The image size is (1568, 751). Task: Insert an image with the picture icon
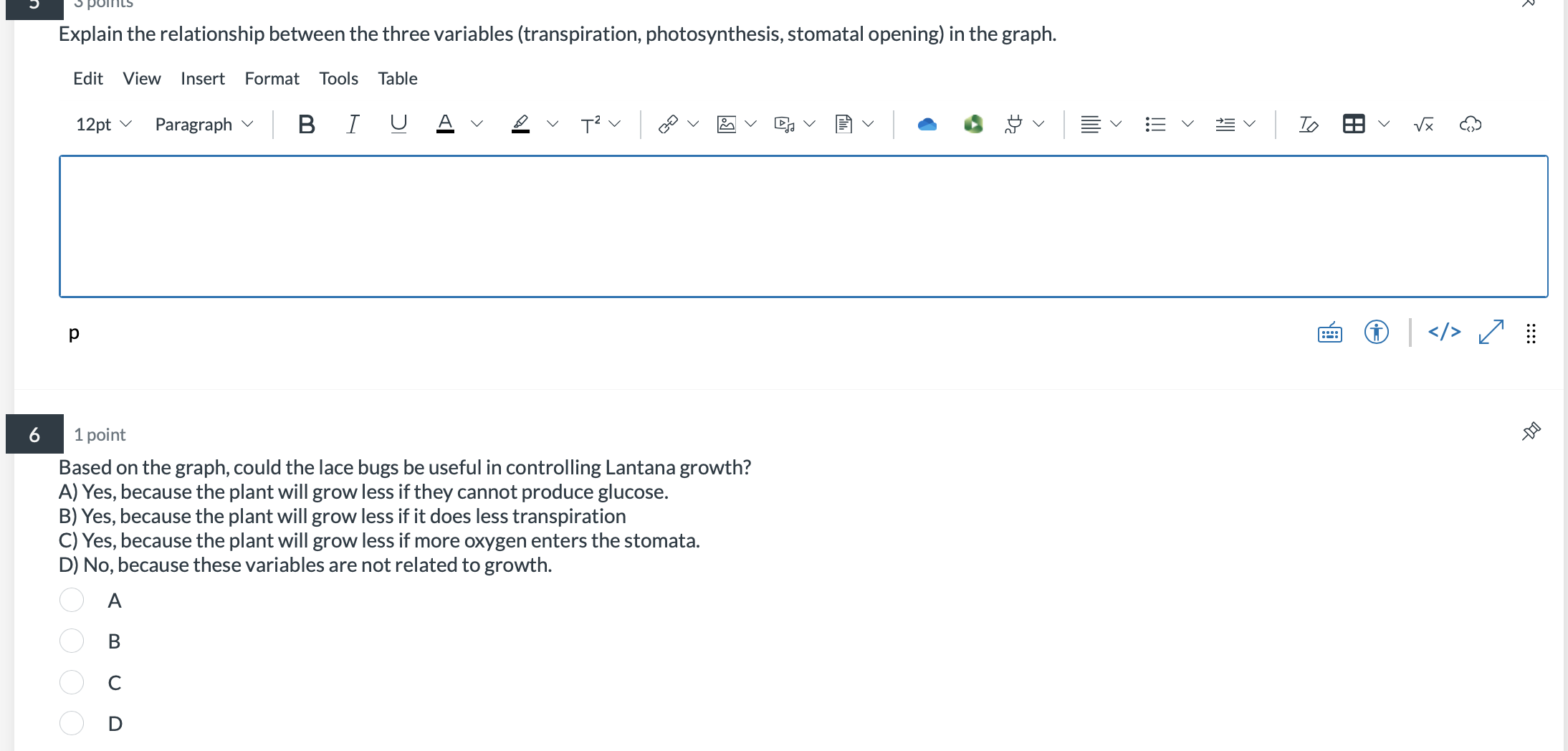tap(727, 125)
